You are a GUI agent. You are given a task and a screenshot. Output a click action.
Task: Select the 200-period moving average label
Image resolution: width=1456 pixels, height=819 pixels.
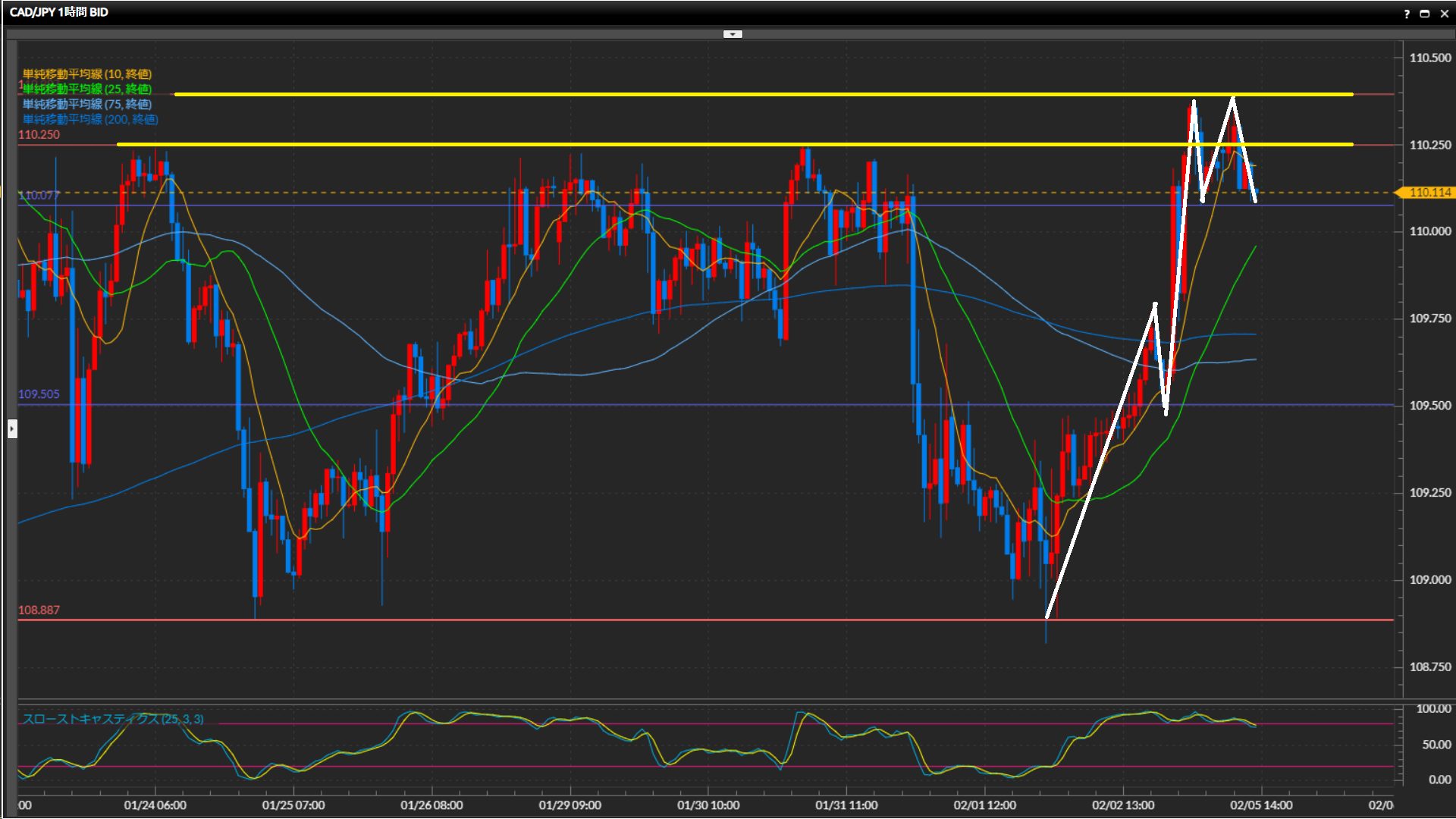90,119
